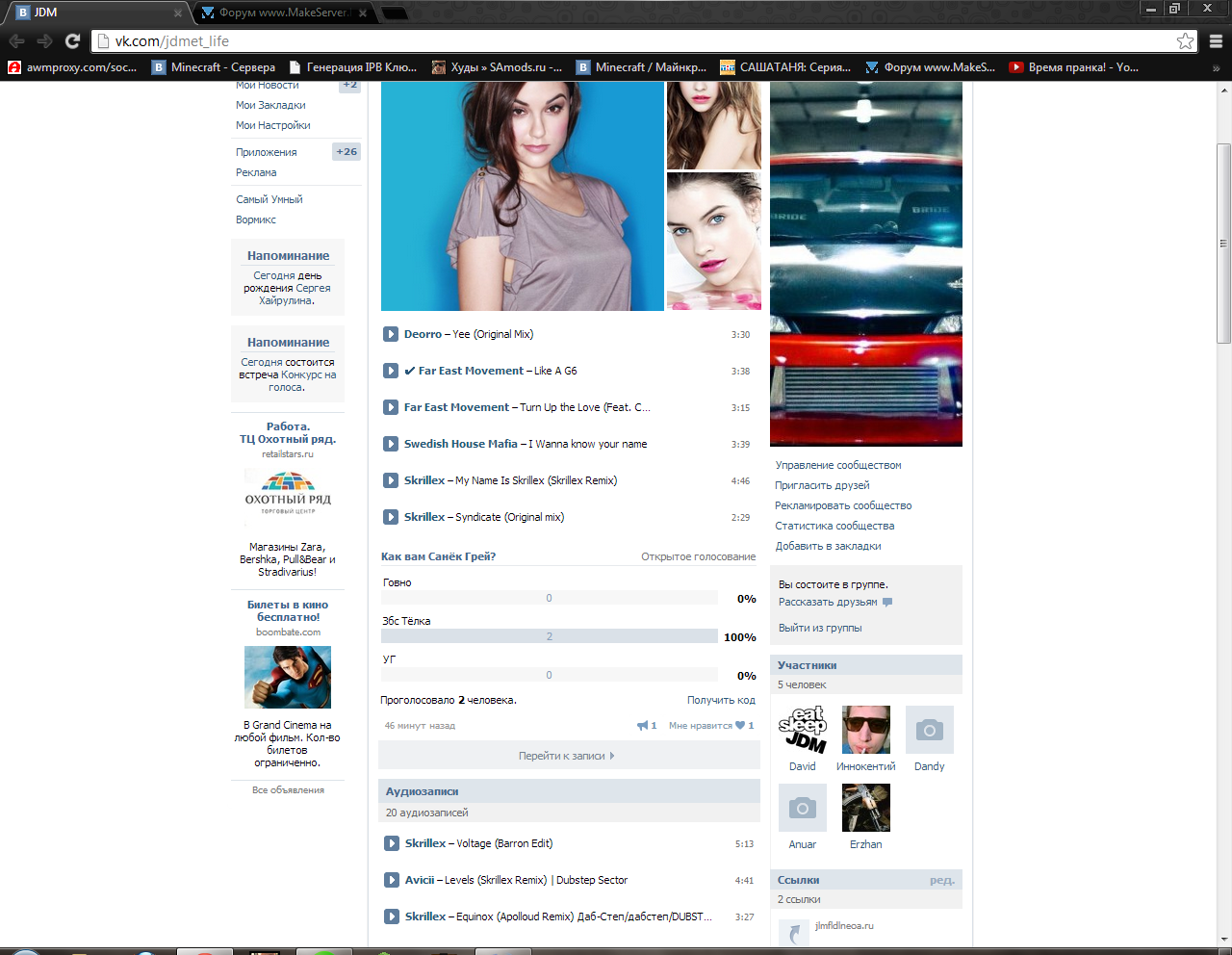
Task: Click the browser forward arrow
Action: pyautogui.click(x=44, y=41)
